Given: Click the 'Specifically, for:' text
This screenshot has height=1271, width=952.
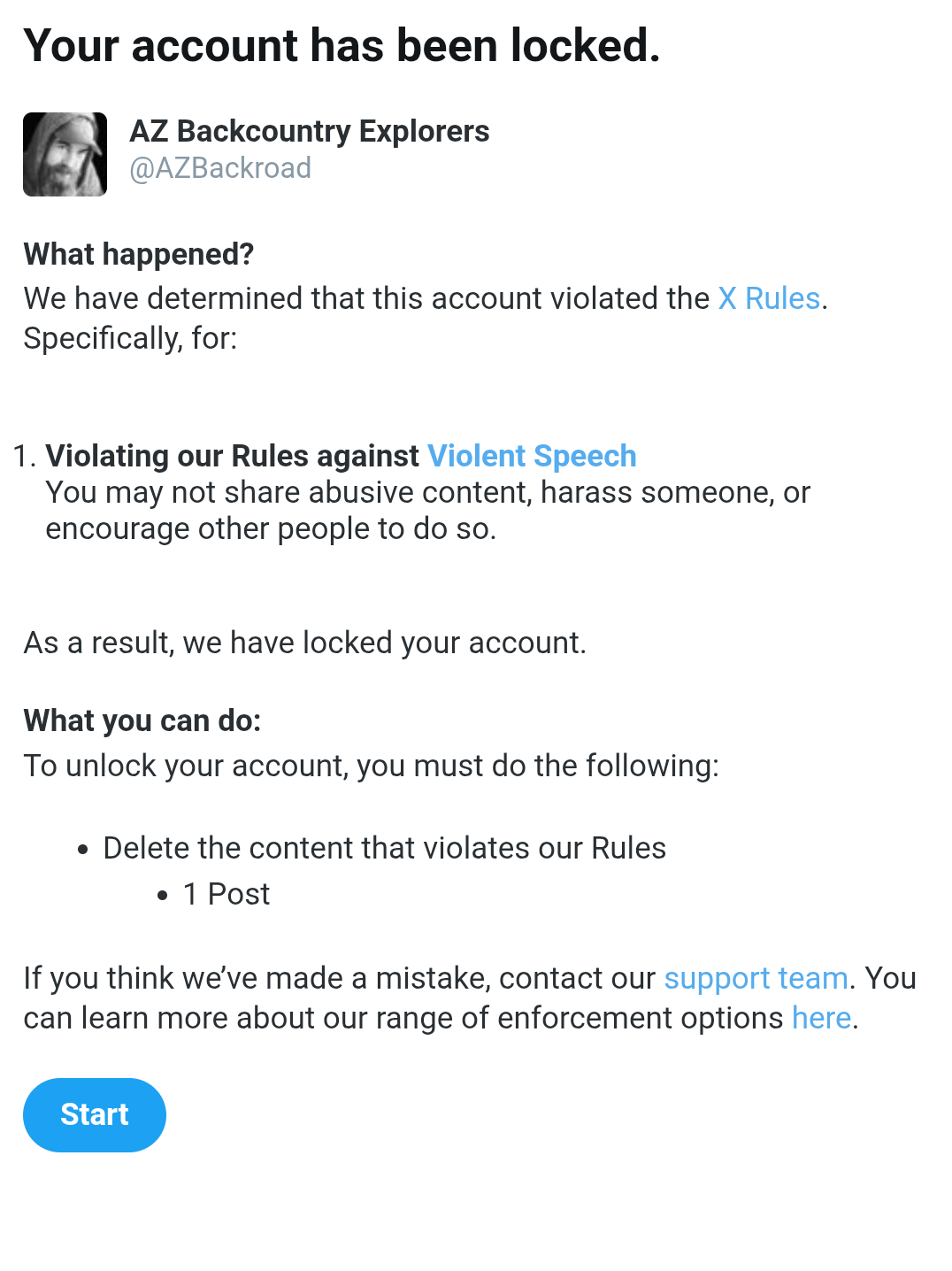Looking at the screenshot, I should click(x=130, y=339).
